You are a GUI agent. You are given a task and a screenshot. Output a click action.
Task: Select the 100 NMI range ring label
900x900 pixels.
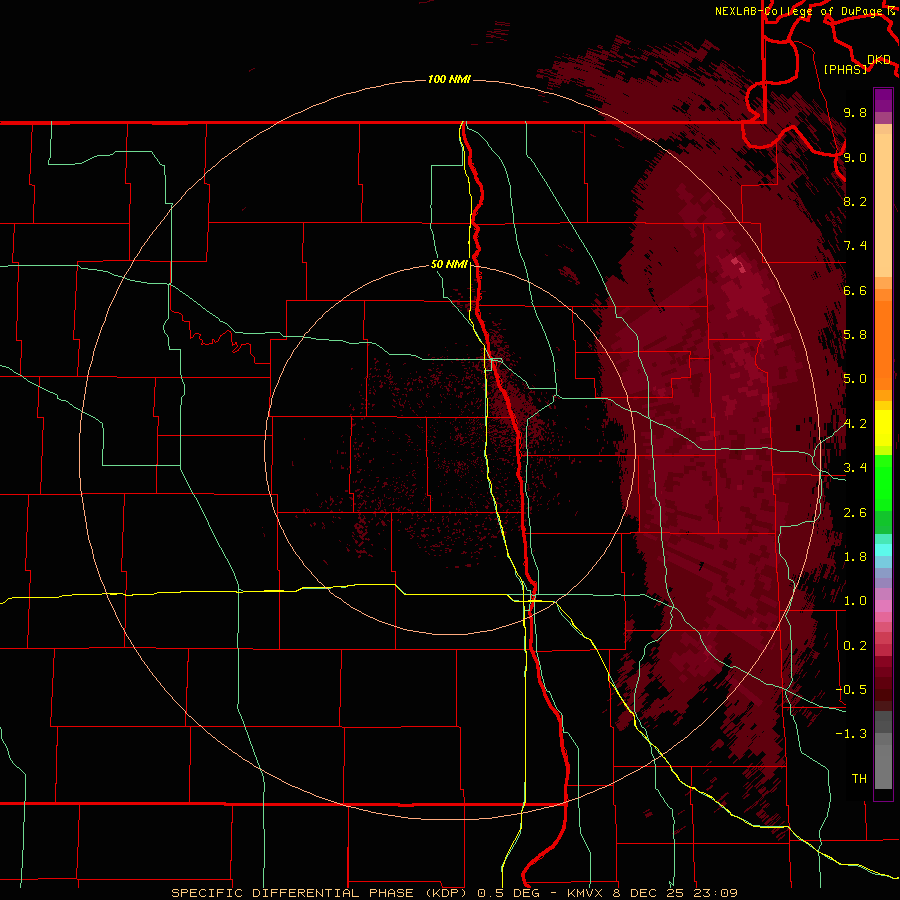[x=449, y=79]
